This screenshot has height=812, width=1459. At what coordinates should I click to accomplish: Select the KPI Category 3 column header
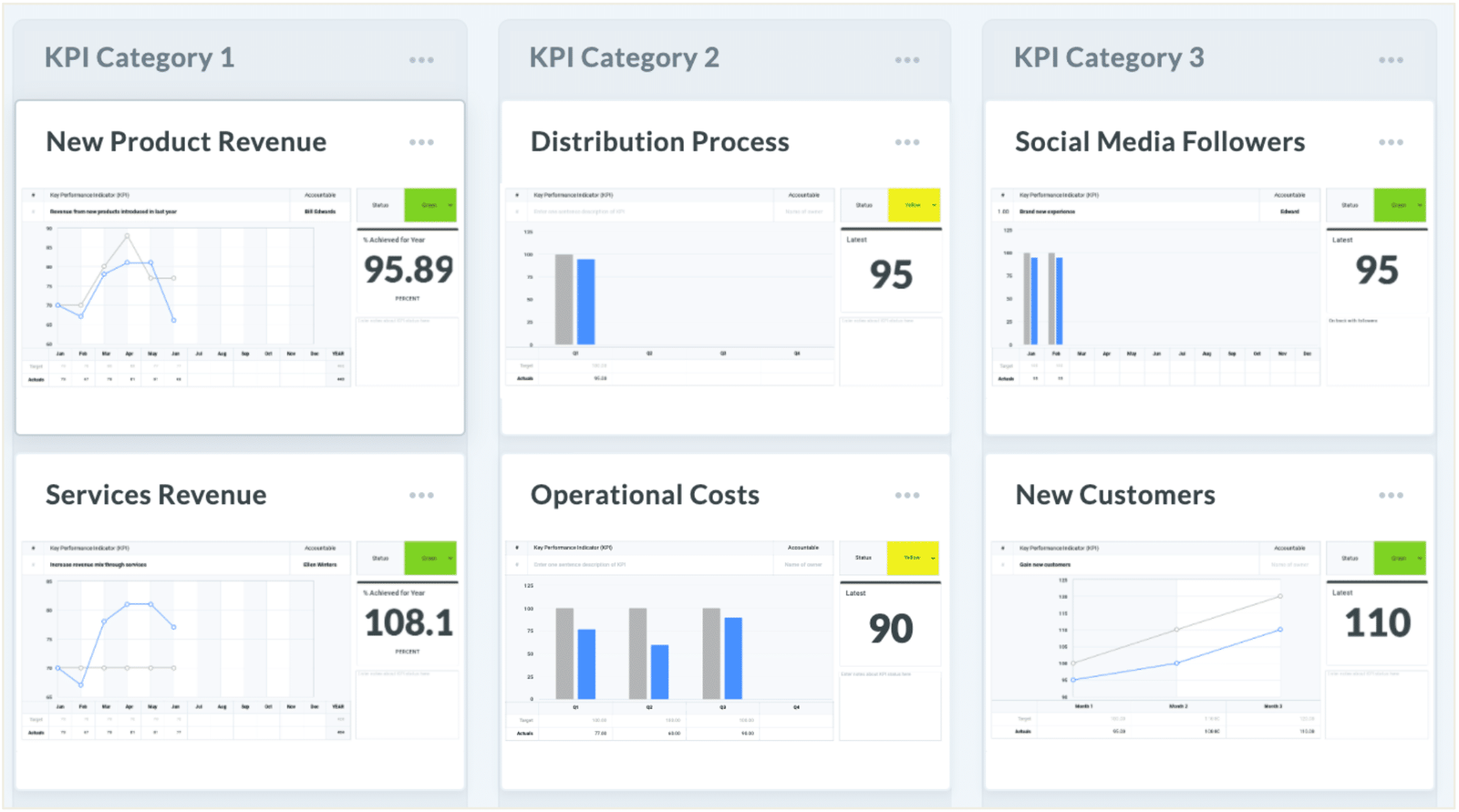pyautogui.click(x=1109, y=58)
